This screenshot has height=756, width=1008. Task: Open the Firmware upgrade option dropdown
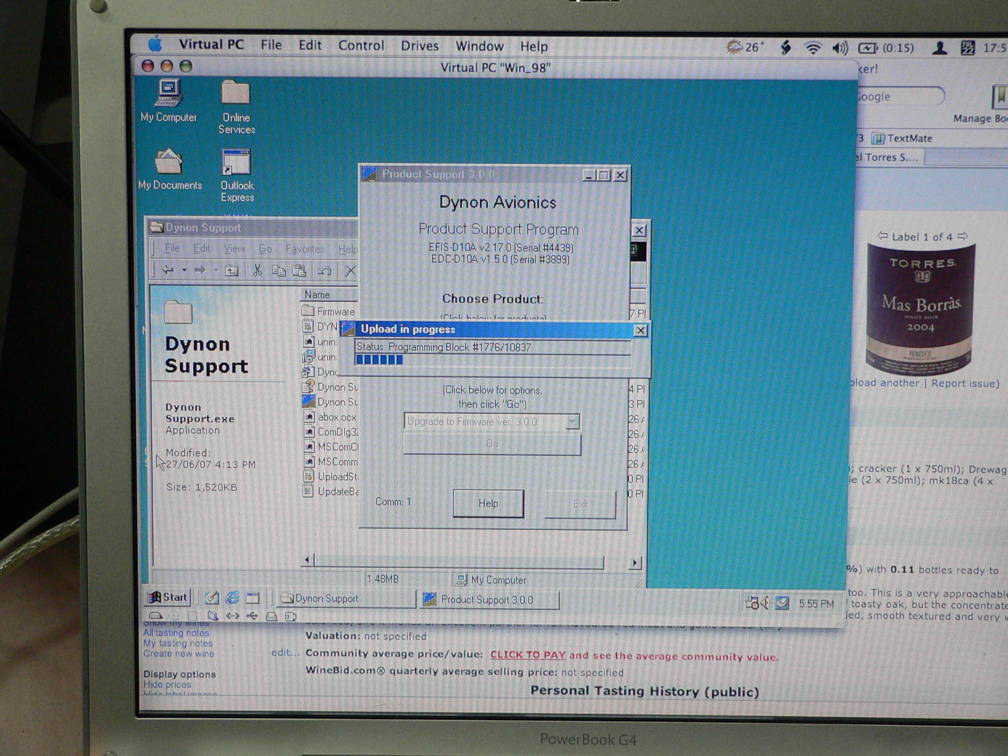[492, 422]
